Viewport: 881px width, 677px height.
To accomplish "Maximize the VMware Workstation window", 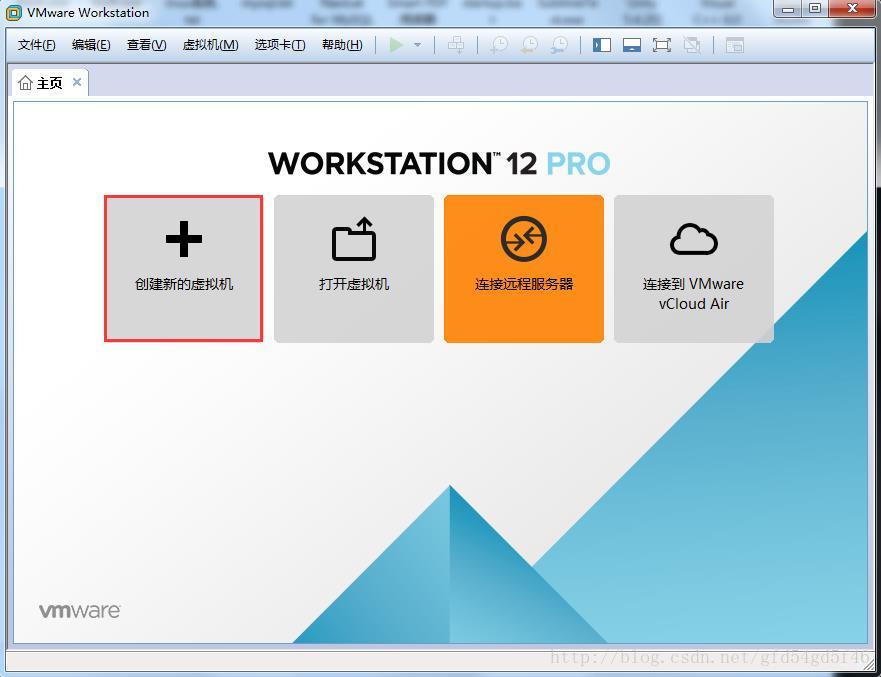I will pyautogui.click(x=815, y=9).
